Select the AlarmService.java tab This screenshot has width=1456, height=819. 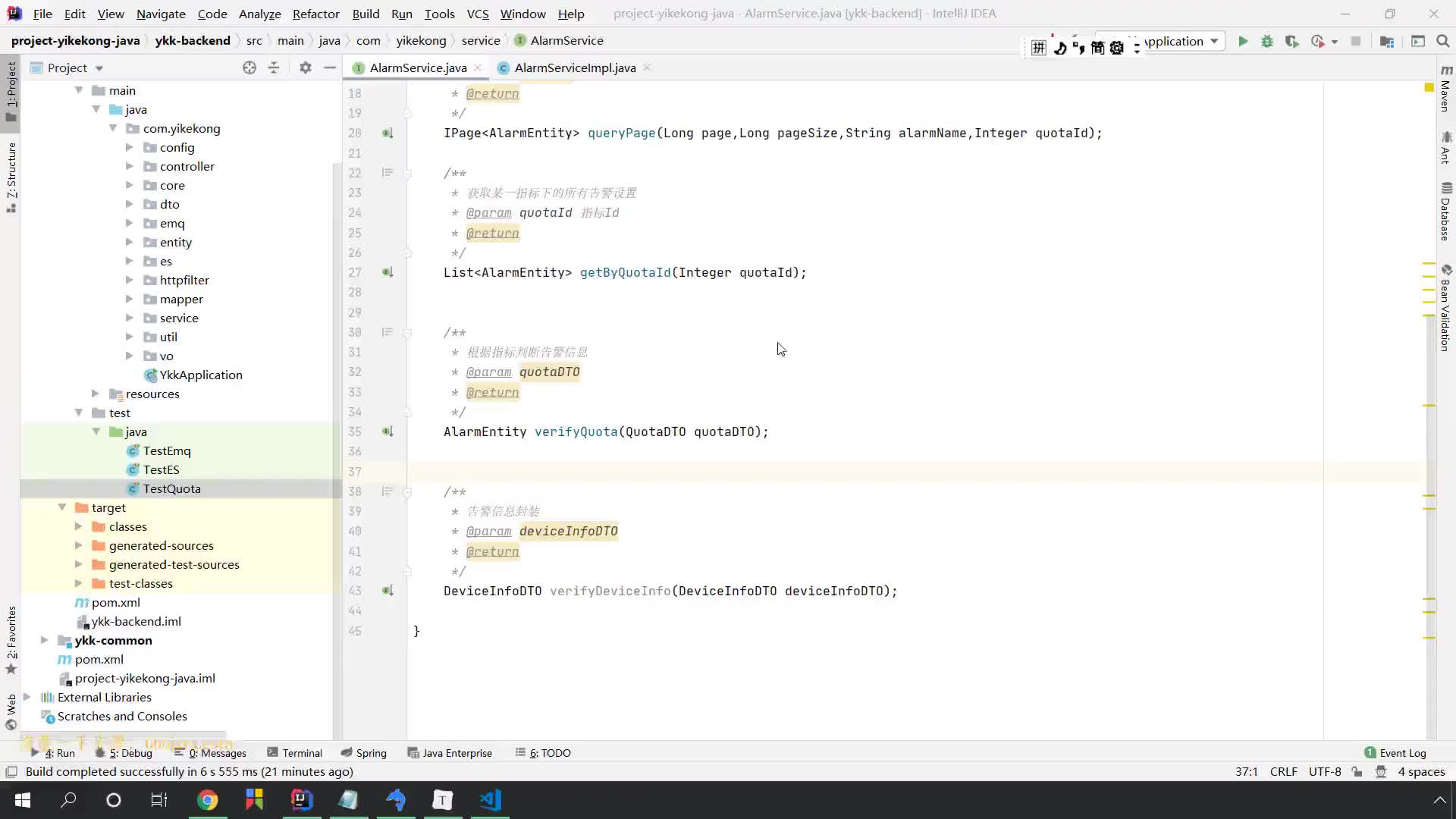tap(417, 68)
